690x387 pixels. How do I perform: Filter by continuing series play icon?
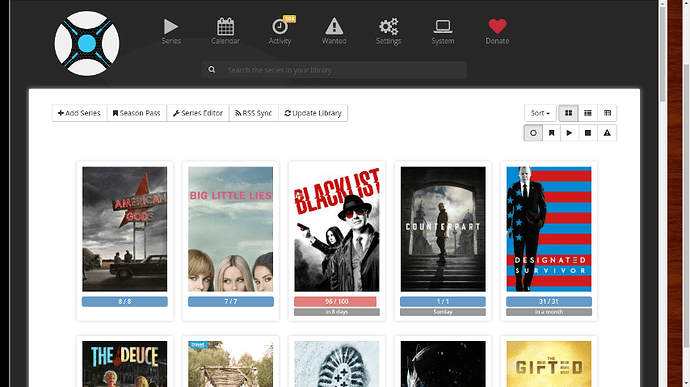569,133
